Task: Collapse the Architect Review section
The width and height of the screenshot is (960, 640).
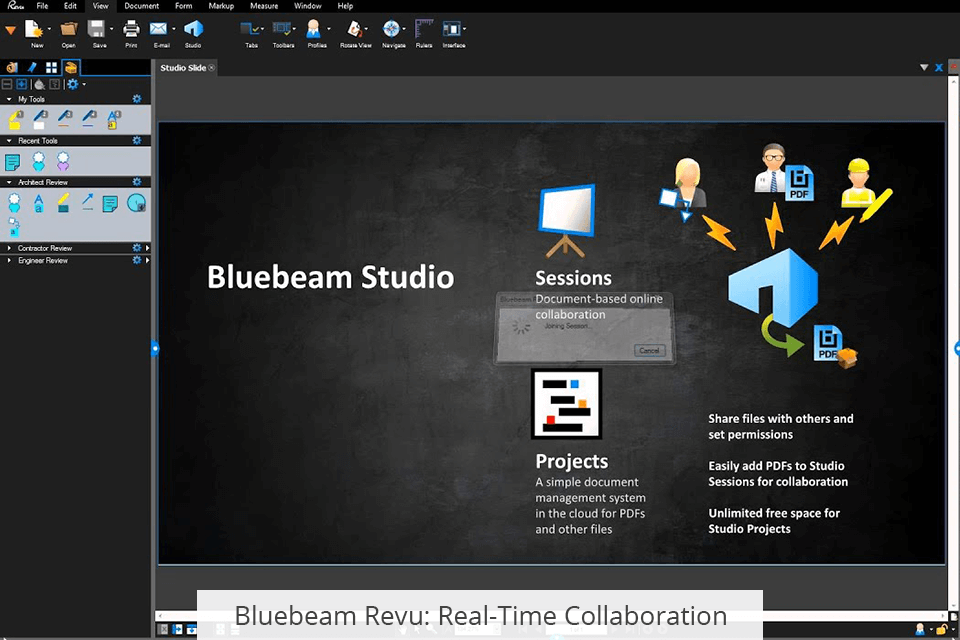Action: pos(9,182)
